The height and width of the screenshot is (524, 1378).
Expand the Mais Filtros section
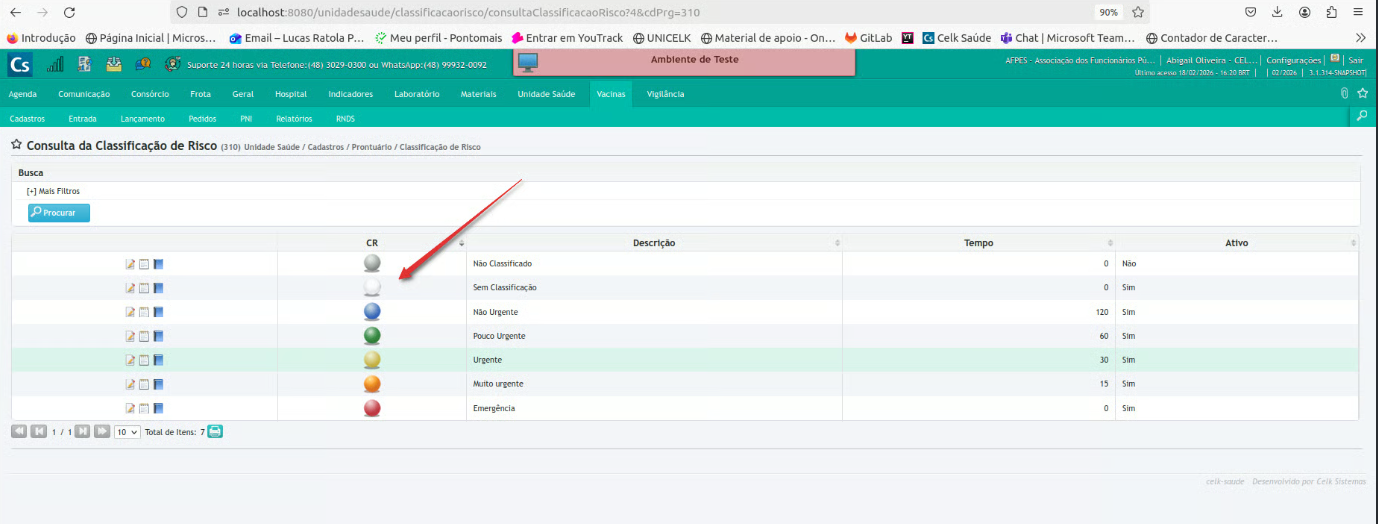pos(53,191)
